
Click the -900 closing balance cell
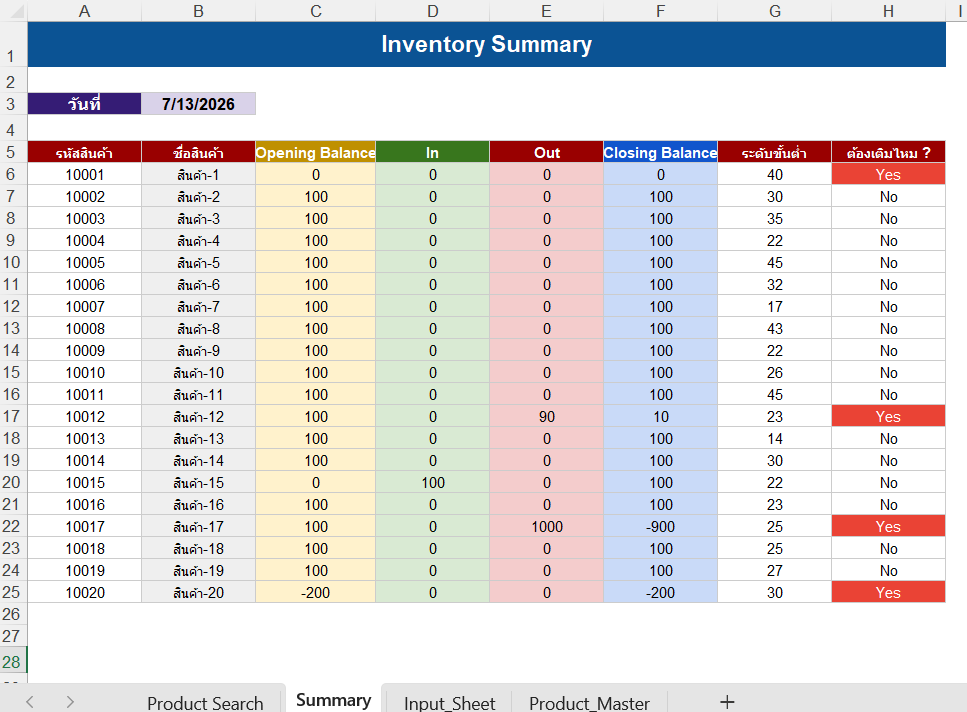pos(660,526)
